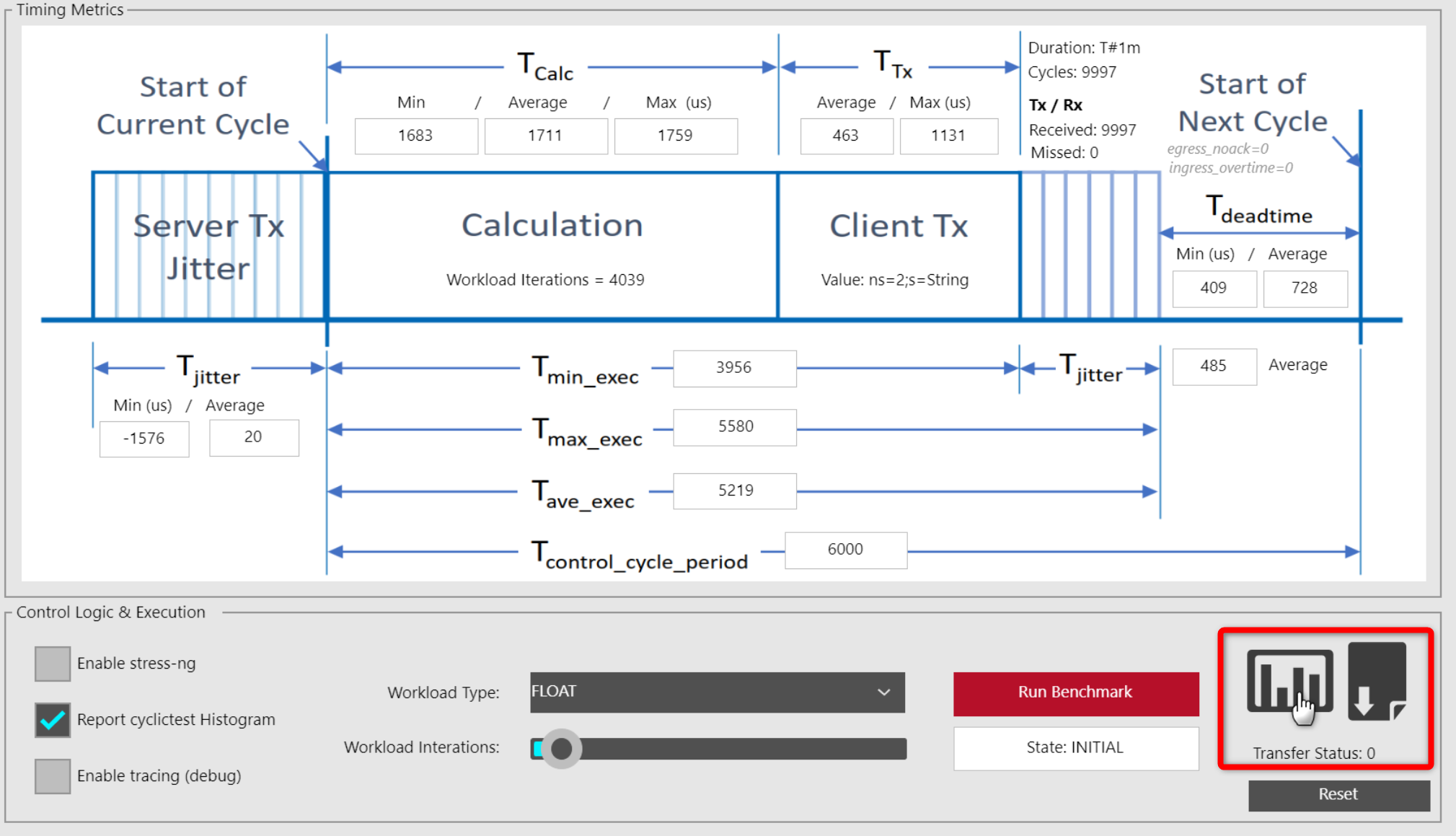Click the Duration: T#1m text
The height and width of the screenshot is (836, 1456).
1084,48
